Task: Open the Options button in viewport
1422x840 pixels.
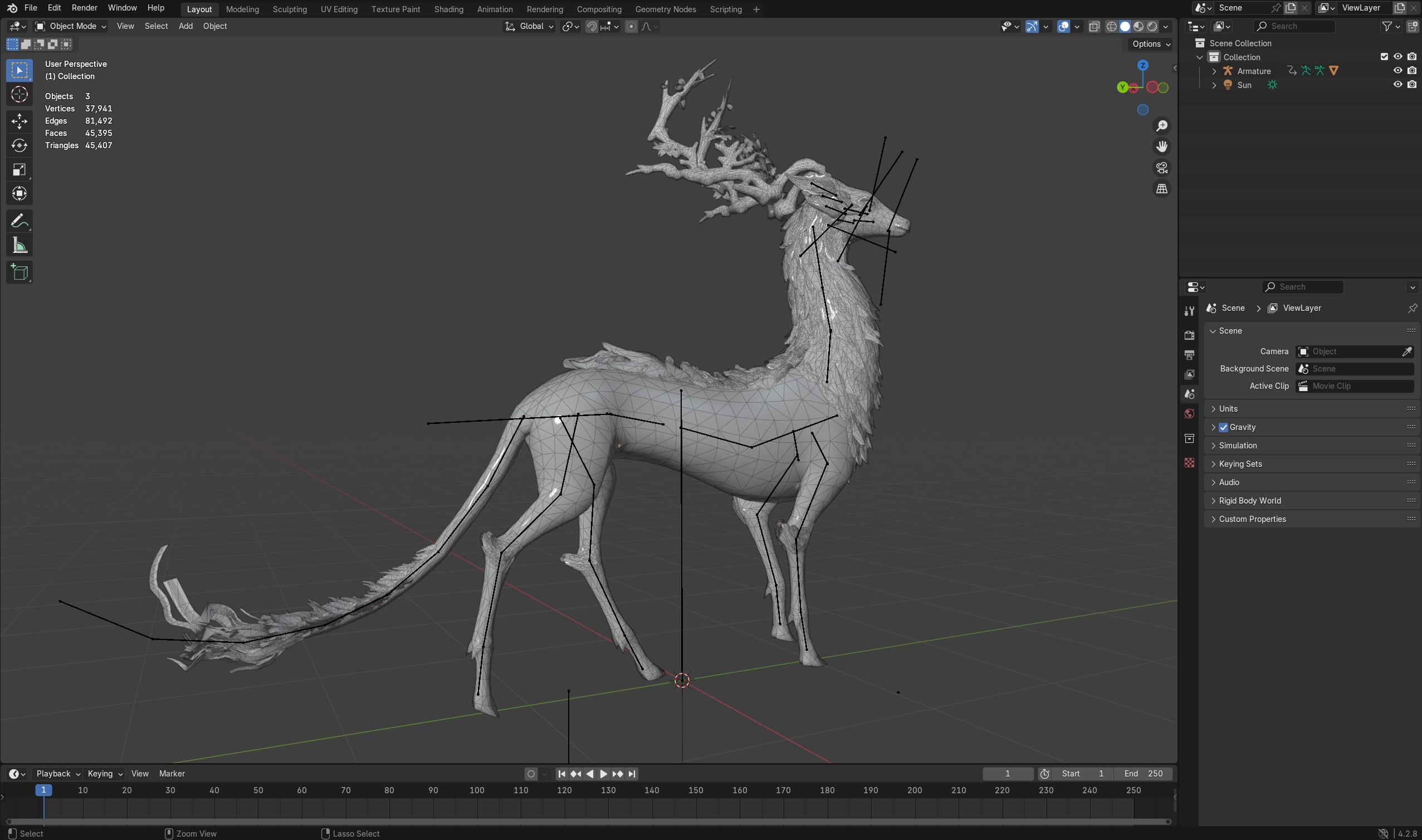Action: click(1150, 44)
